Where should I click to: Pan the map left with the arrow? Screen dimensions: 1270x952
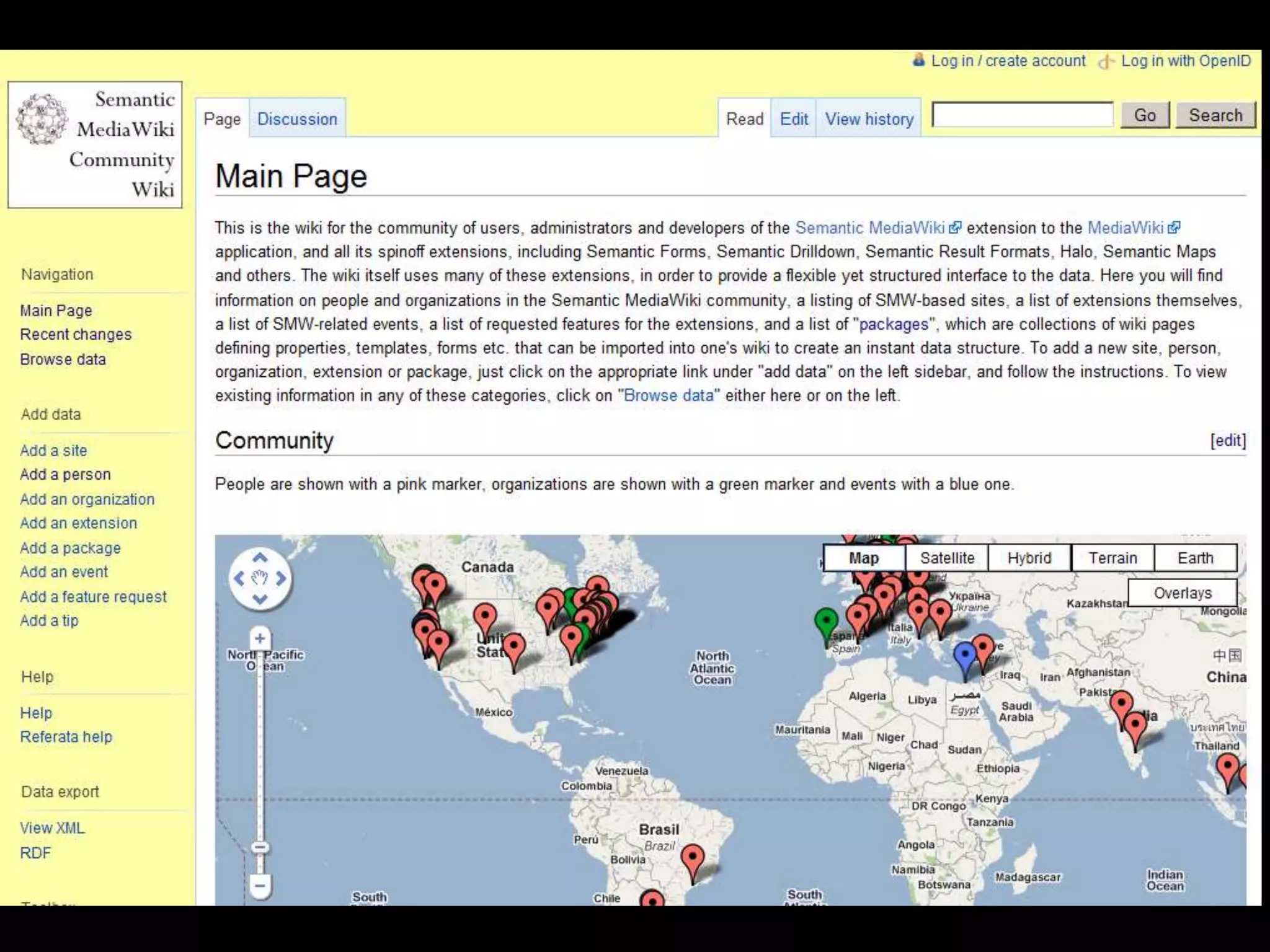(239, 579)
